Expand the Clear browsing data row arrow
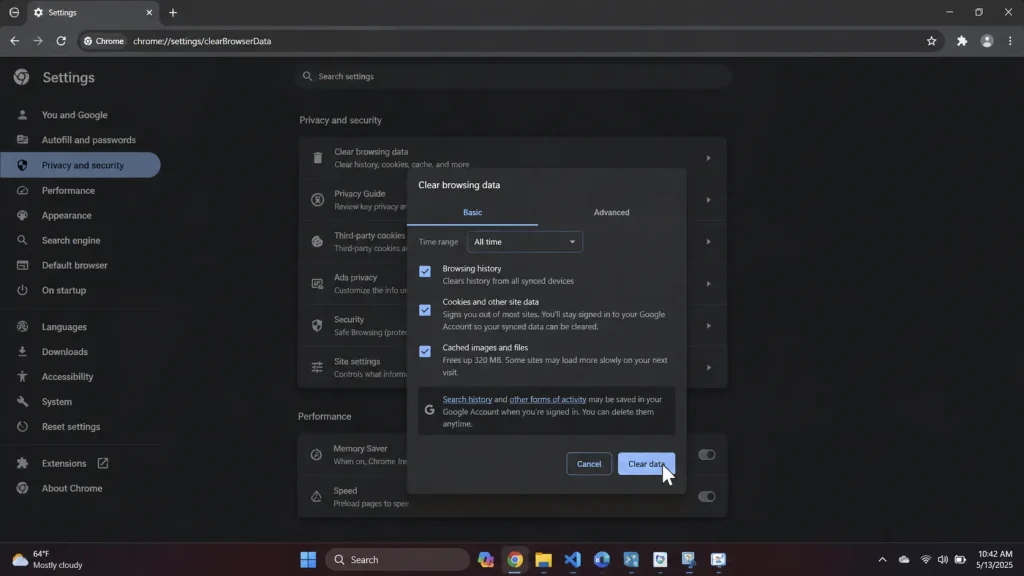 pos(708,158)
